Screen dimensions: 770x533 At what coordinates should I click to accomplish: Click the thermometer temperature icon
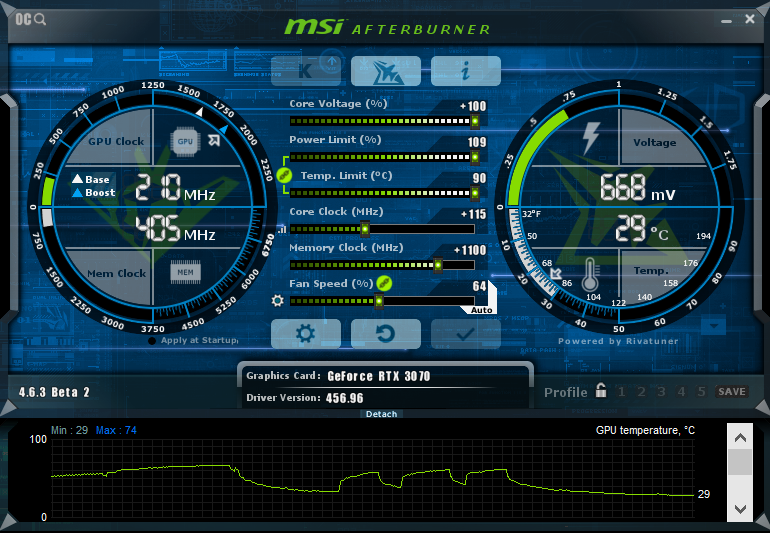tap(590, 275)
